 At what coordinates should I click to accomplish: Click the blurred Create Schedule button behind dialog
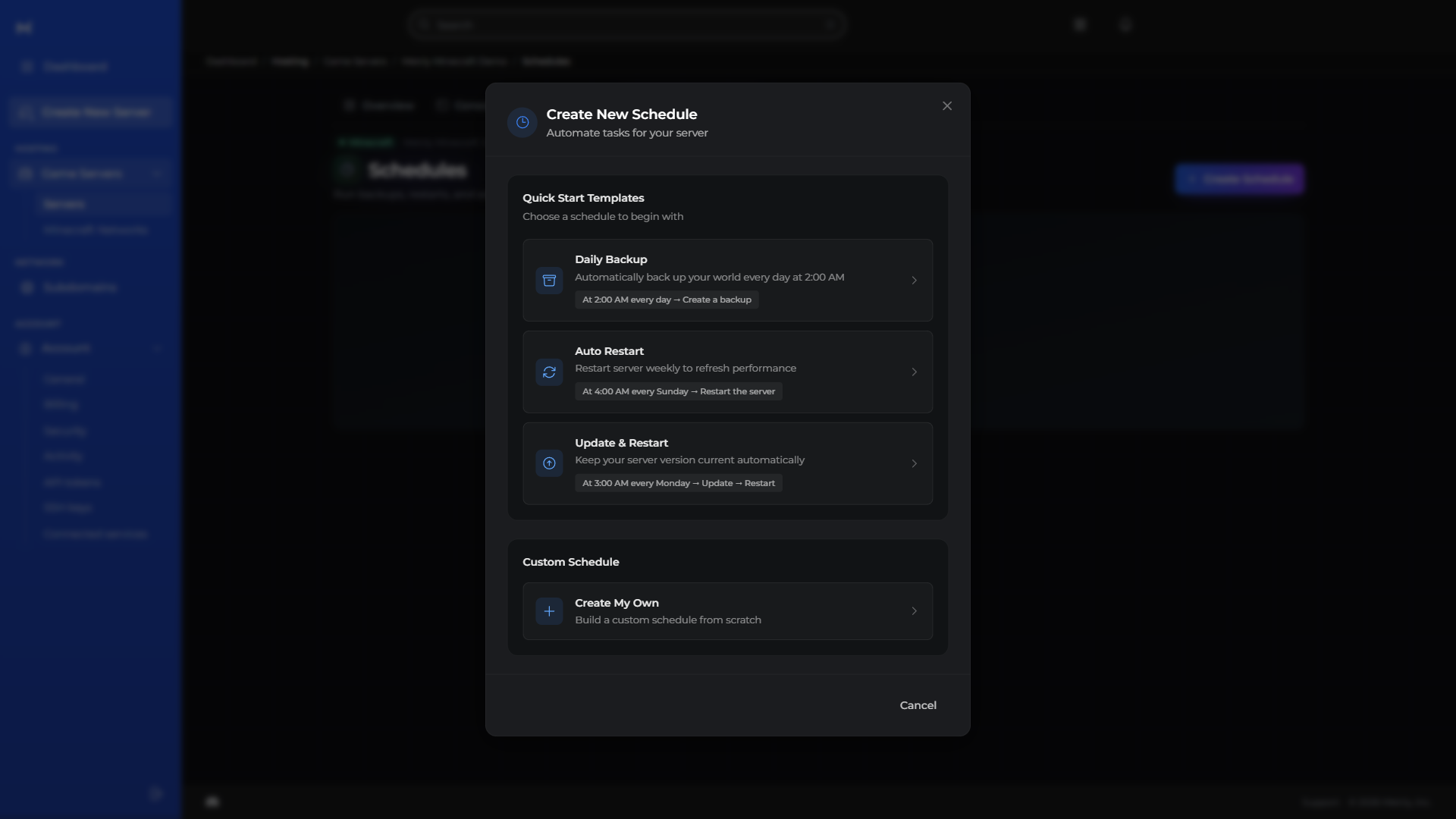(1239, 179)
